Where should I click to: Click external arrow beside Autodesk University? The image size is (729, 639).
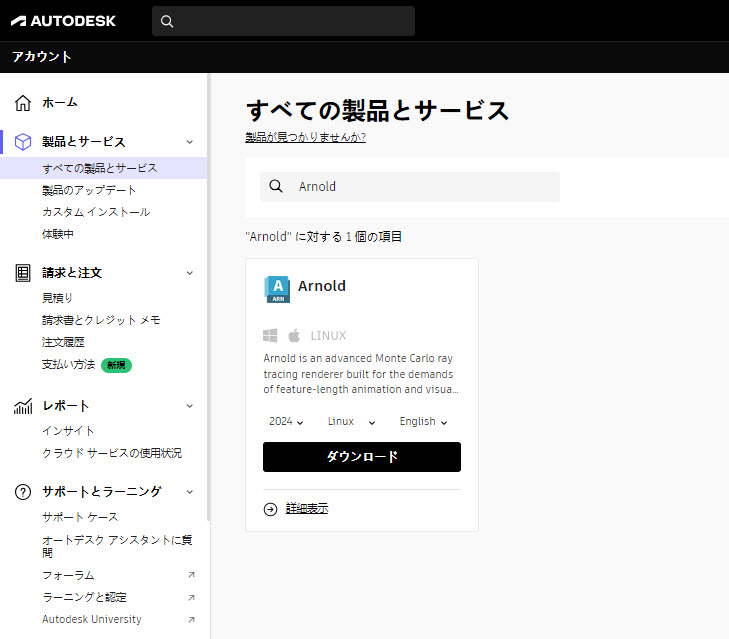point(191,619)
